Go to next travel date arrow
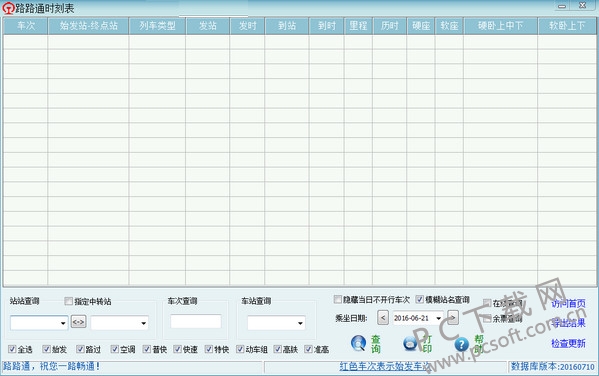Screen dimensions: 599x376 click(452, 318)
